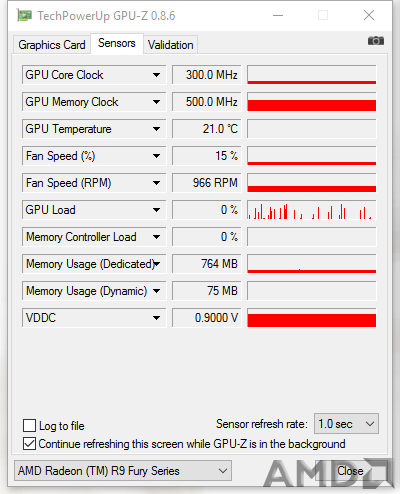Click the Close button
Screen dimensions: 400x494
click(x=350, y=471)
